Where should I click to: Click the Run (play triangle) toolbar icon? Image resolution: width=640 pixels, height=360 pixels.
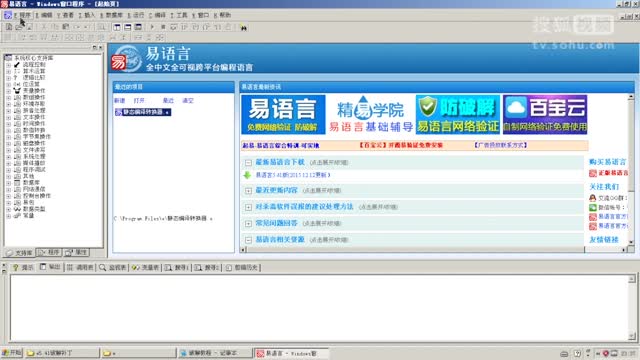pyautogui.click(x=152, y=27)
